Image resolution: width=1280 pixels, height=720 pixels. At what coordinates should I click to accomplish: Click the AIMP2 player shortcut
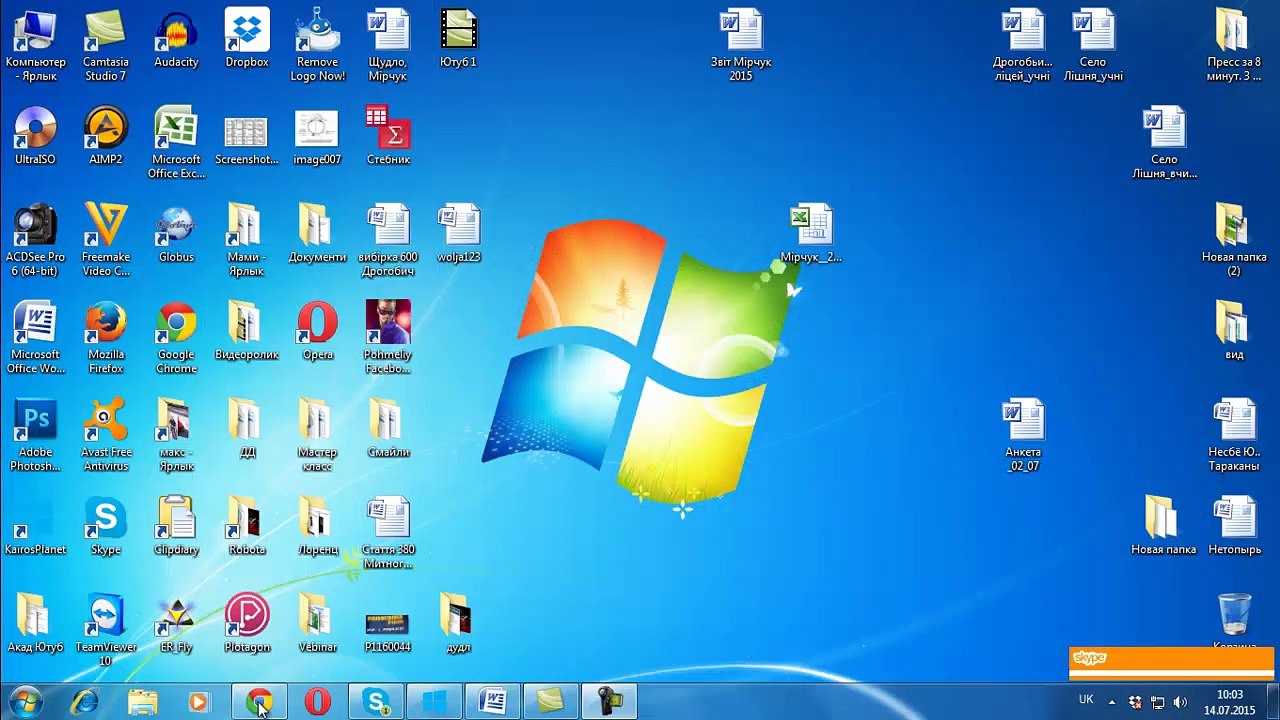tap(106, 137)
